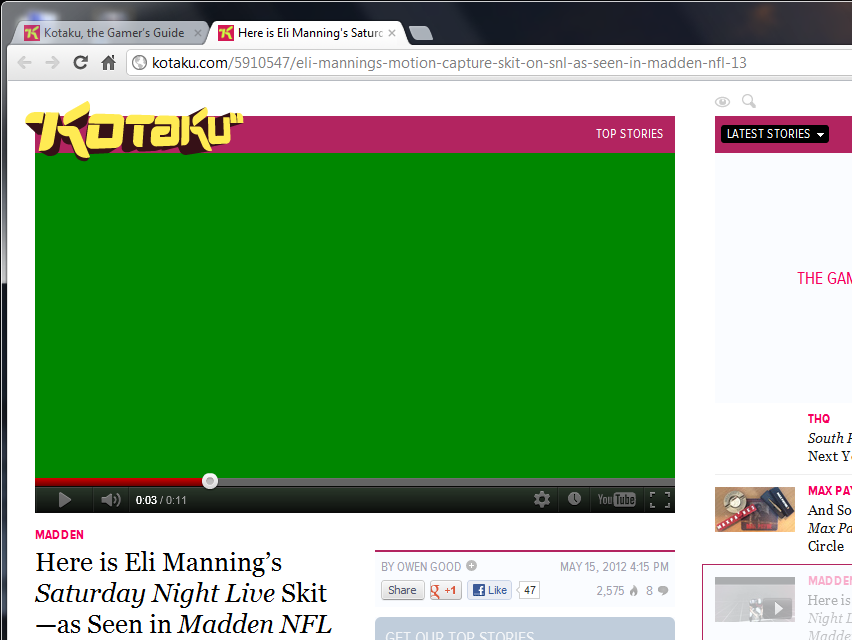The height and width of the screenshot is (640, 852).
Task: Click the May 15, 2012 timestamp
Action: tap(614, 567)
